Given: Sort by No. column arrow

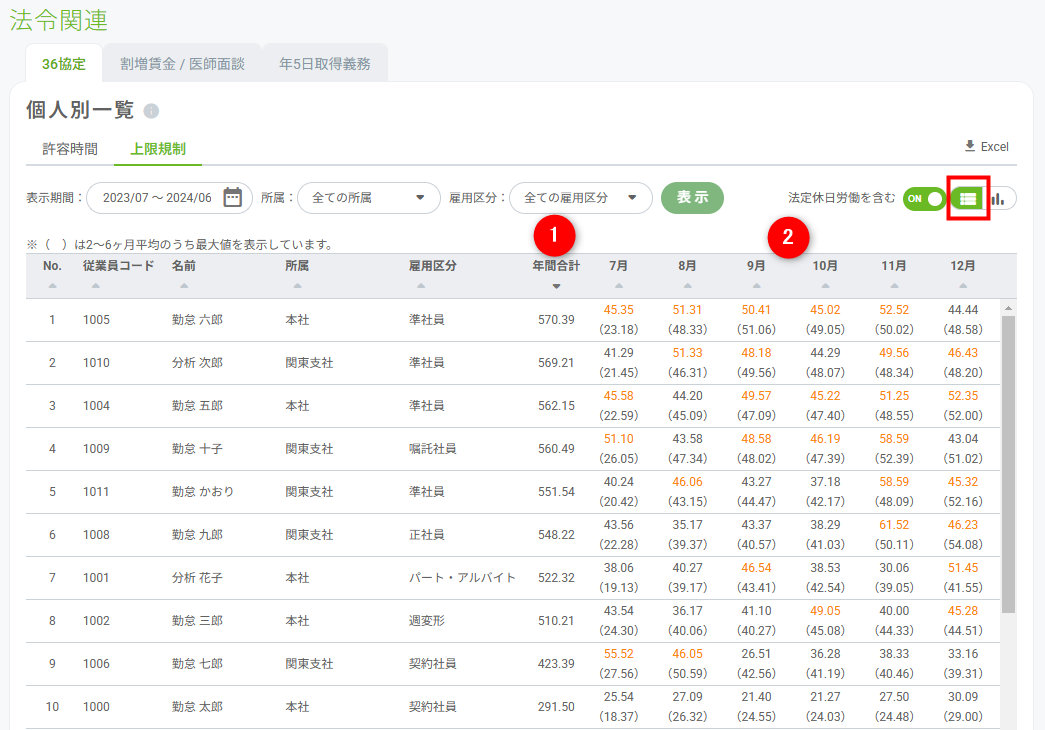Looking at the screenshot, I should click(53, 286).
